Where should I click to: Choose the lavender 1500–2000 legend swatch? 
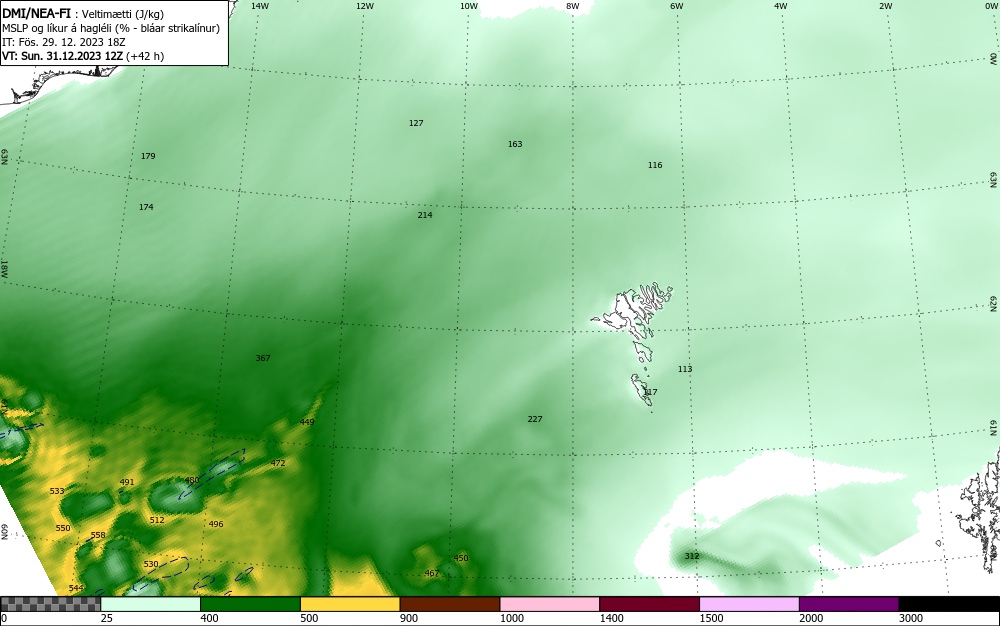click(749, 604)
